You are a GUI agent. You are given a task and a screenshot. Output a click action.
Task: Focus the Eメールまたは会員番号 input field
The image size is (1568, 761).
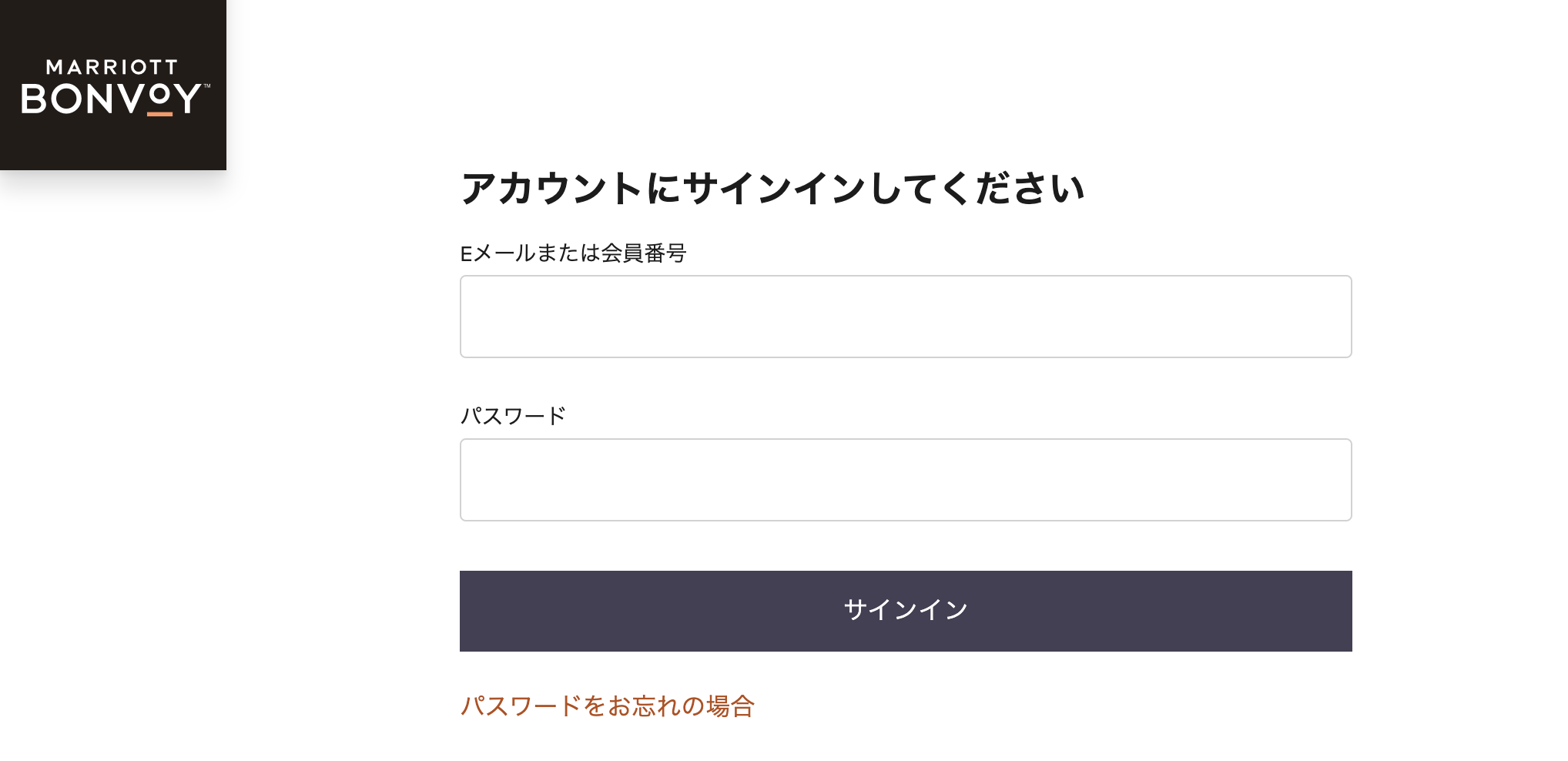pos(906,317)
